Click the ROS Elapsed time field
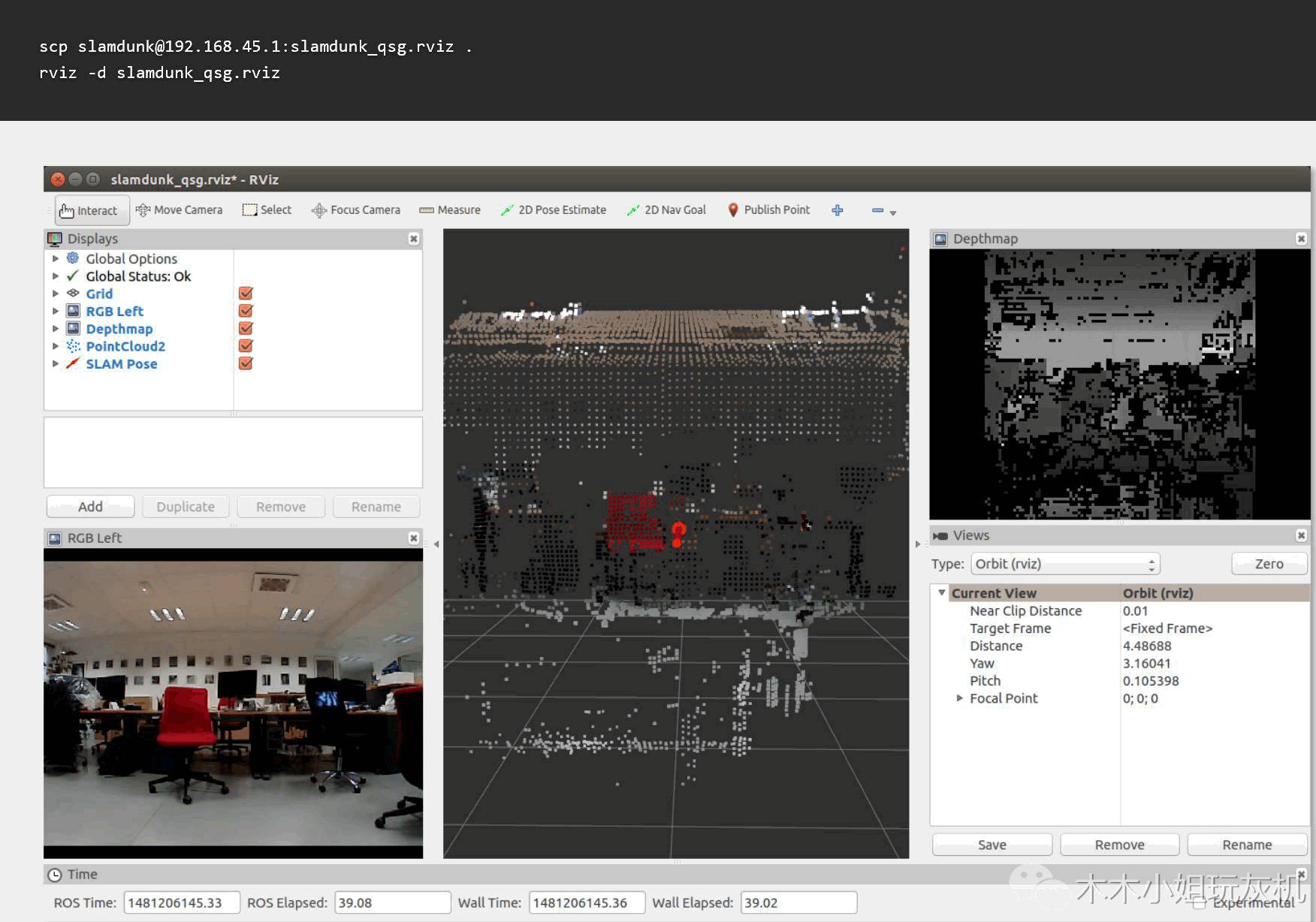The width and height of the screenshot is (1316, 922). (391, 902)
